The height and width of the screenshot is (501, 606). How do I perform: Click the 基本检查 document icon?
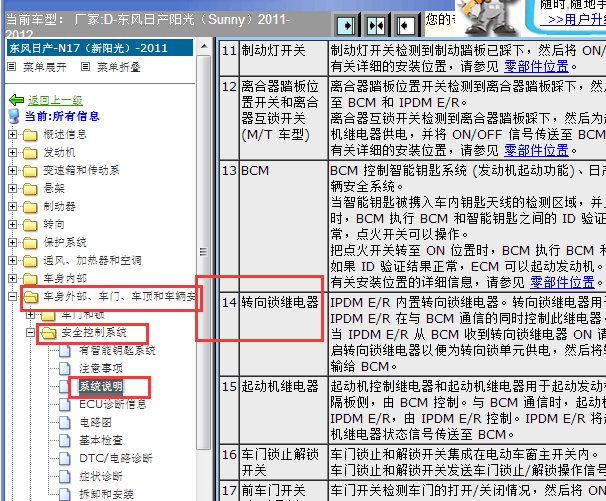(65, 440)
